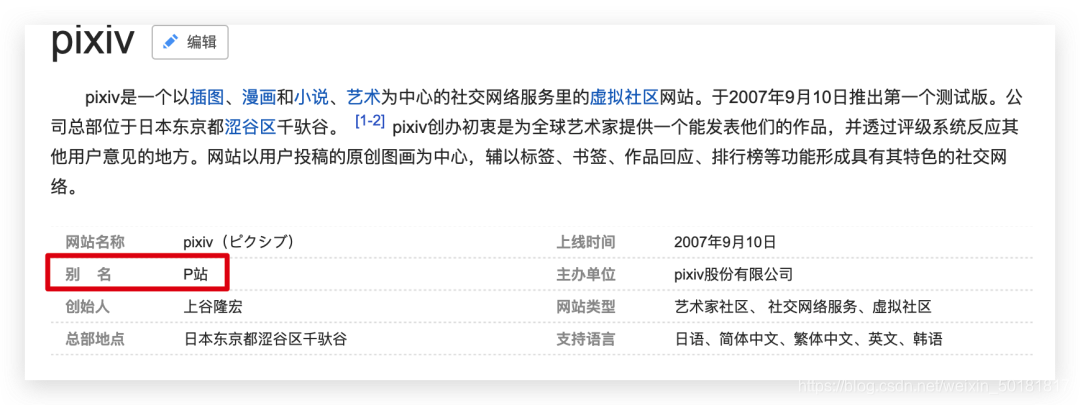Image resolution: width=1080 pixels, height=405 pixels.
Task: Click the 创始人 label
Action: point(87,307)
